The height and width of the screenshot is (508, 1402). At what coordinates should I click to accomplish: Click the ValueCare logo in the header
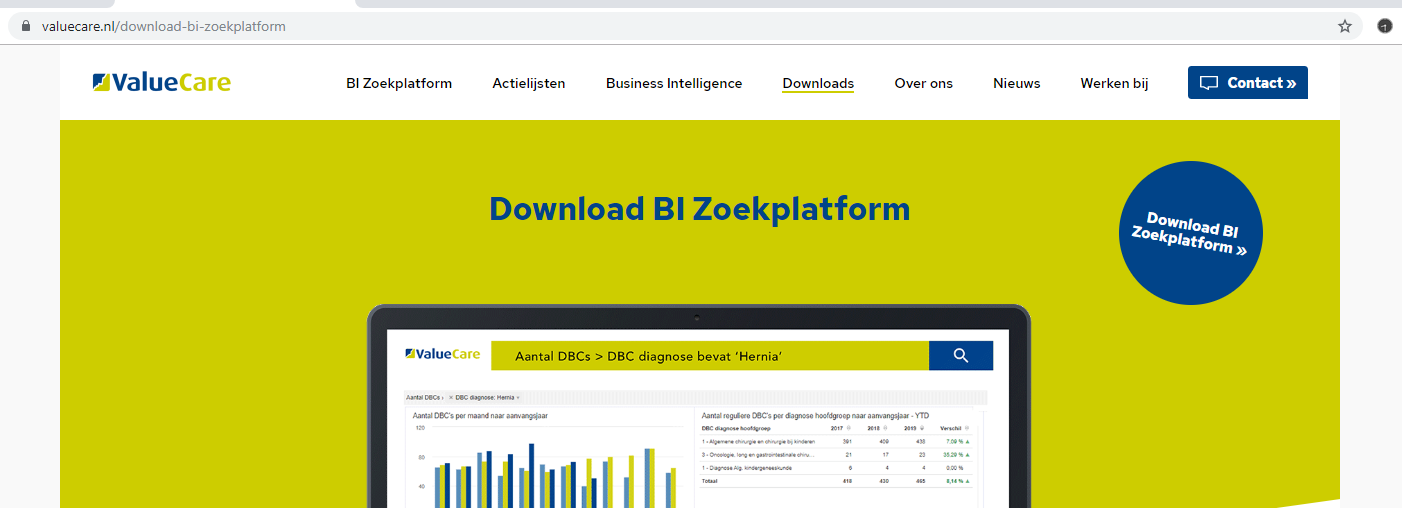pos(161,83)
